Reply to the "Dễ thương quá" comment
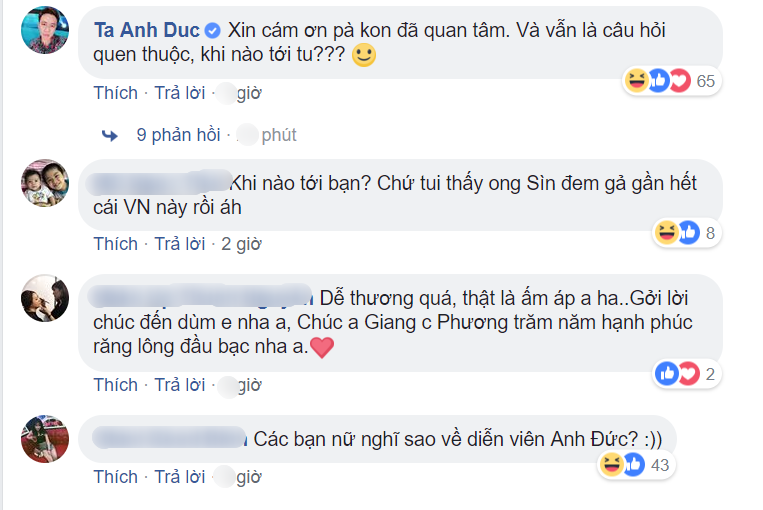The image size is (763, 510). (x=180, y=385)
